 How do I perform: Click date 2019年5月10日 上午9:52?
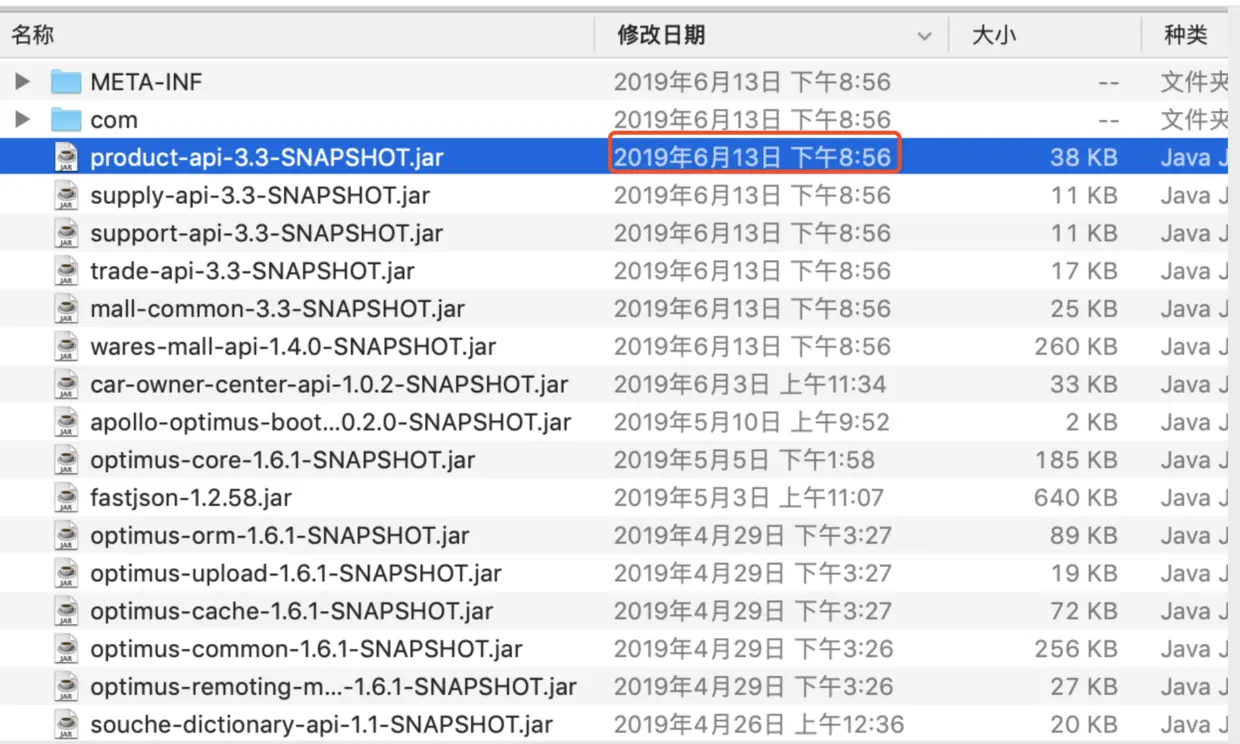(x=751, y=422)
